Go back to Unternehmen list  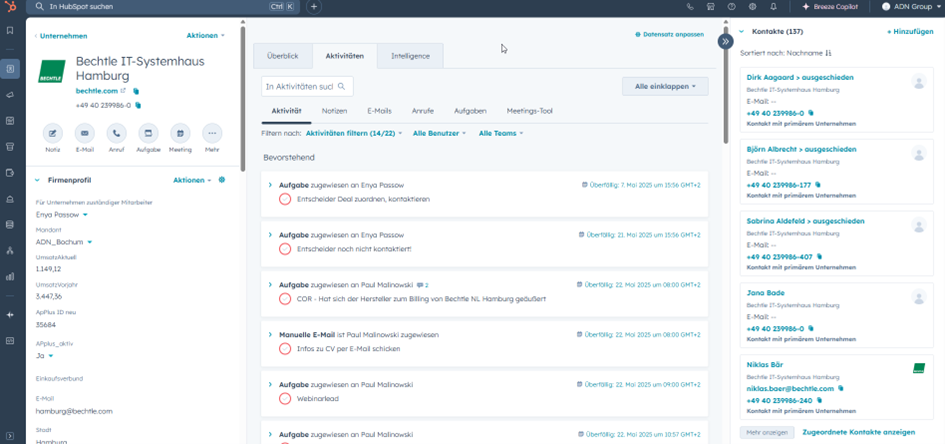61,36
